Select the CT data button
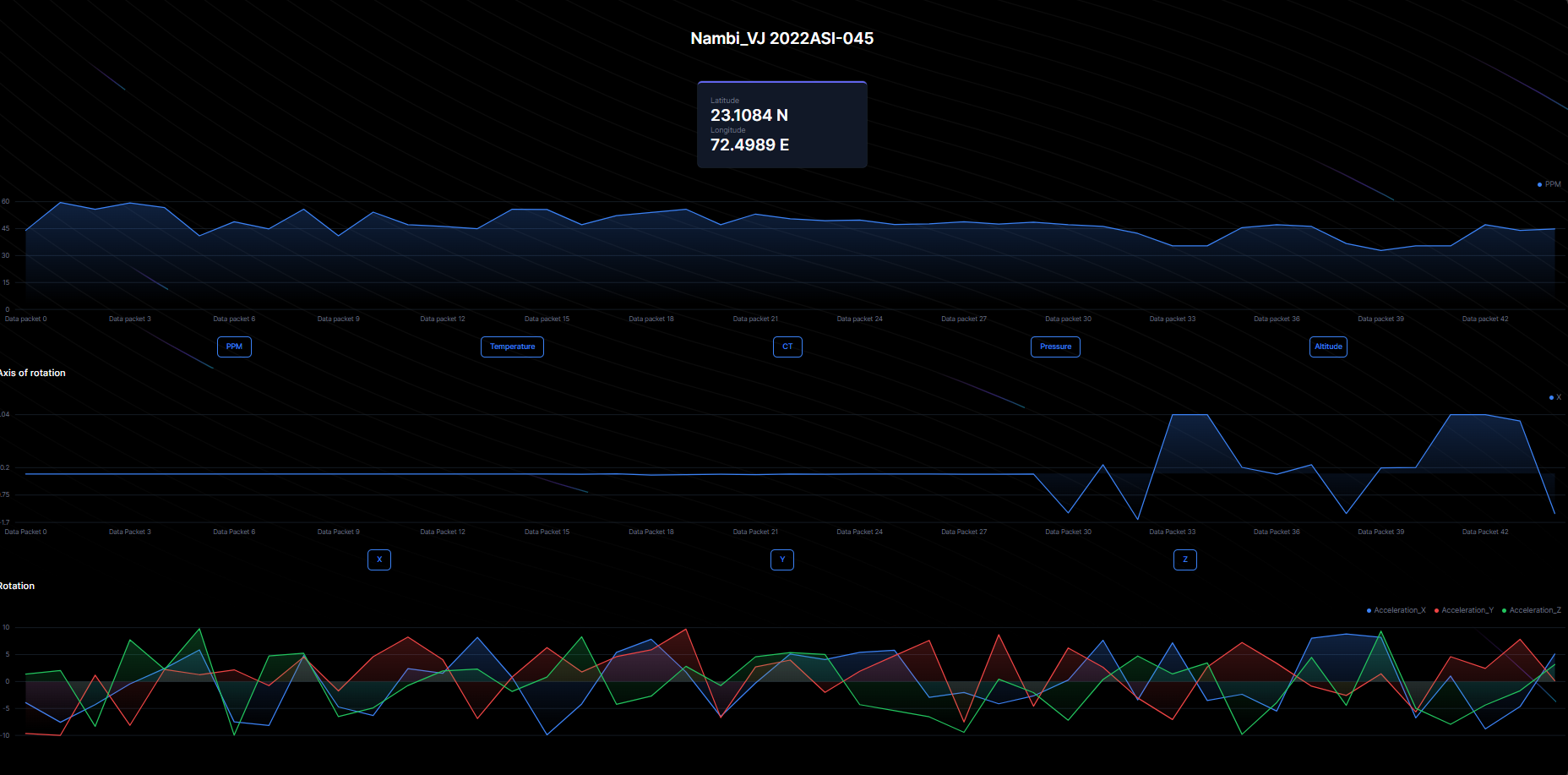Image resolution: width=1568 pixels, height=775 pixels. click(787, 347)
